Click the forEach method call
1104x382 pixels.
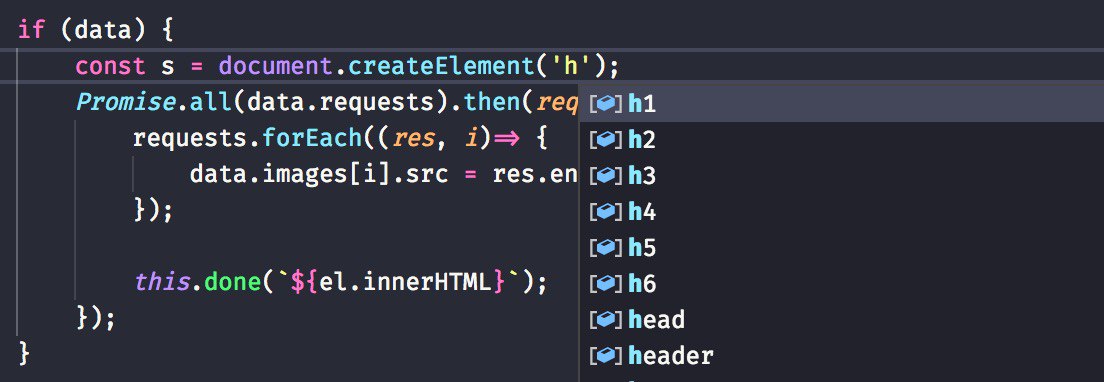(312, 139)
